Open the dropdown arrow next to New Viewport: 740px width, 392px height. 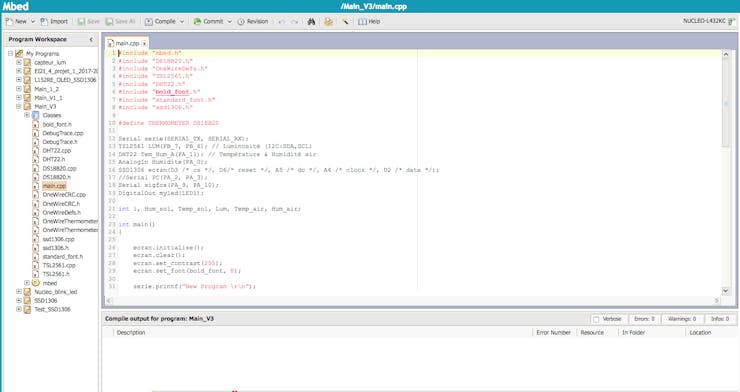[x=33, y=22]
